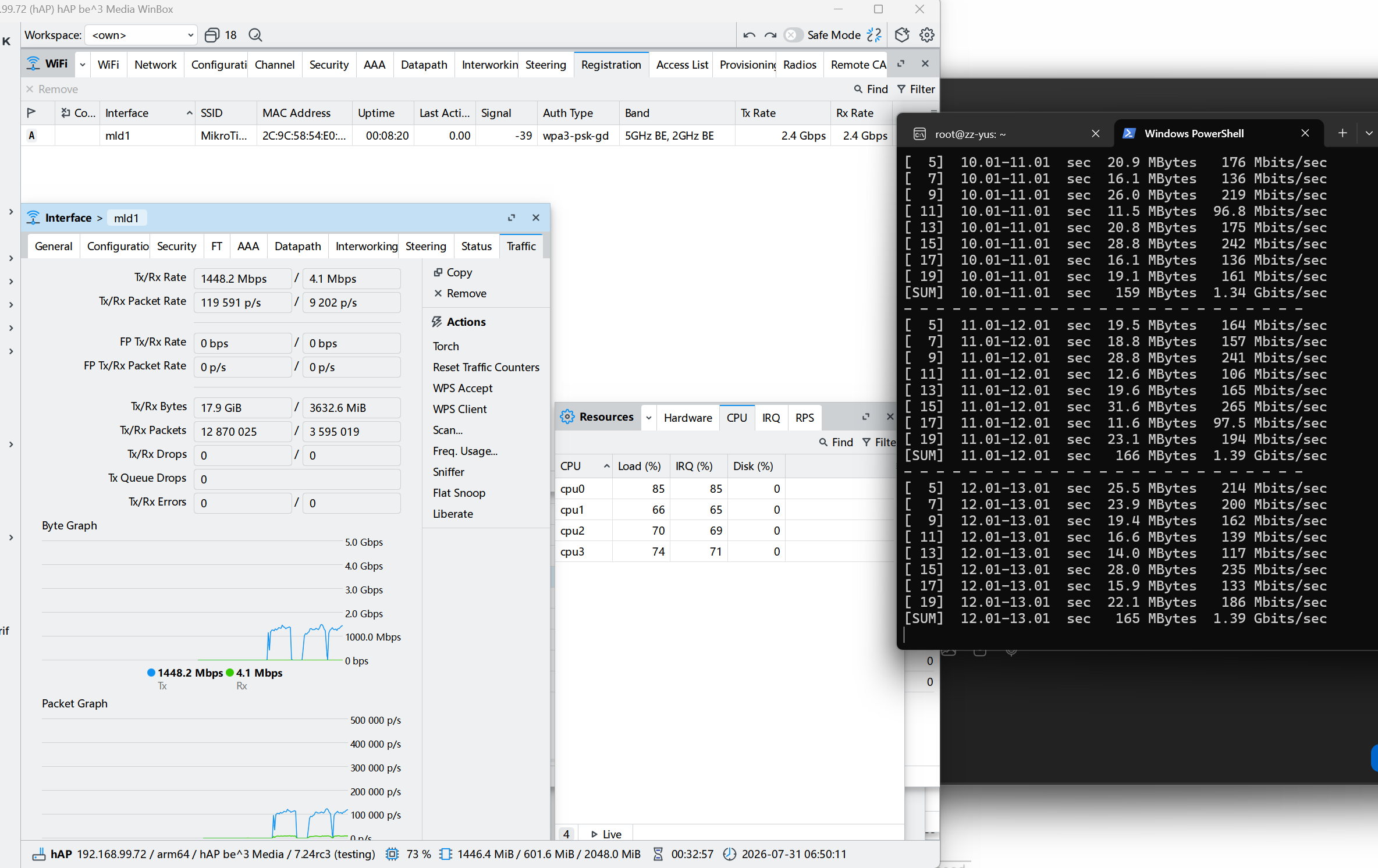This screenshot has height=868, width=1378.
Task: Open the Channel tab in the WiFi panel
Action: coord(275,65)
